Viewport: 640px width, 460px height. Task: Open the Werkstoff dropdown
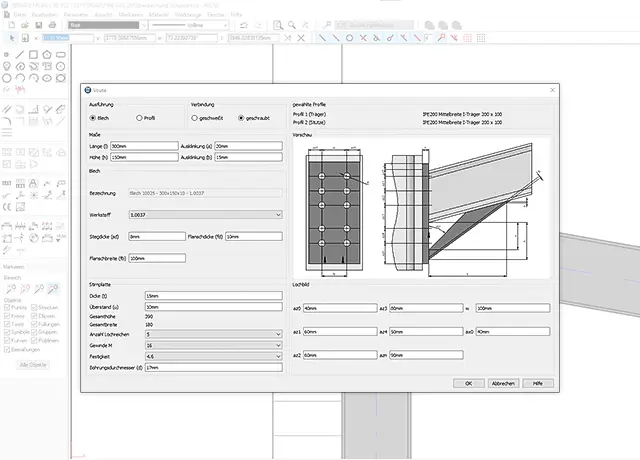[x=205, y=214]
